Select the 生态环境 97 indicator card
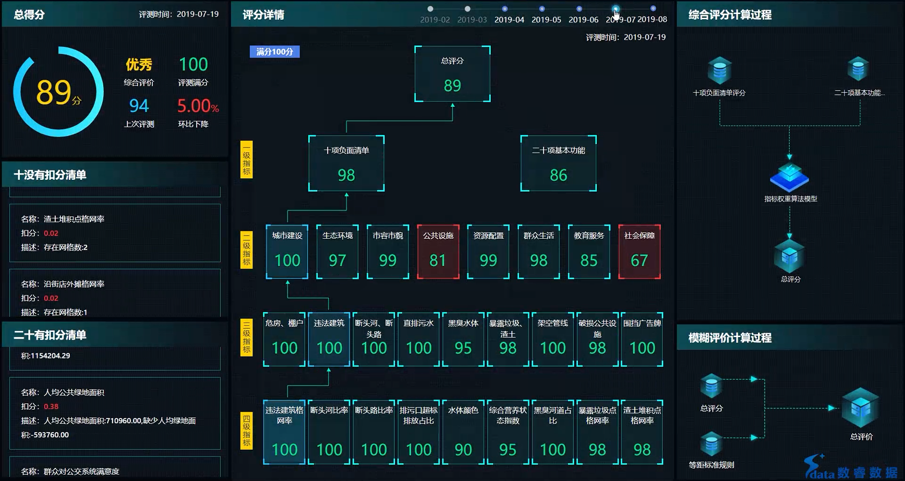 point(338,252)
